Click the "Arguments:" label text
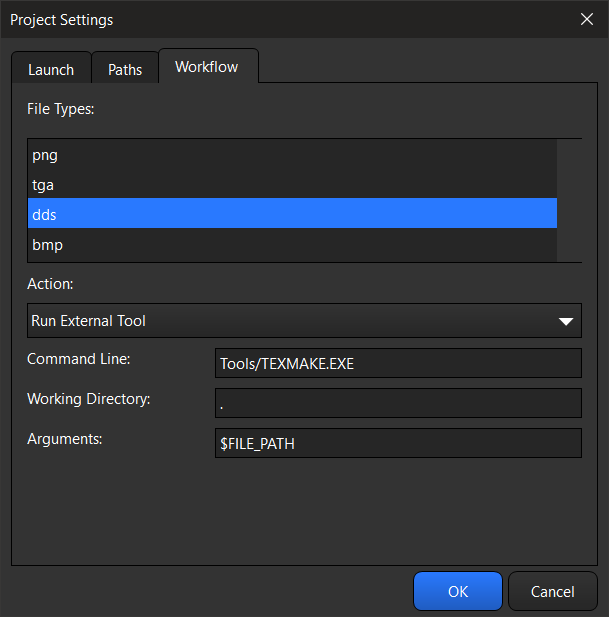 point(66,439)
